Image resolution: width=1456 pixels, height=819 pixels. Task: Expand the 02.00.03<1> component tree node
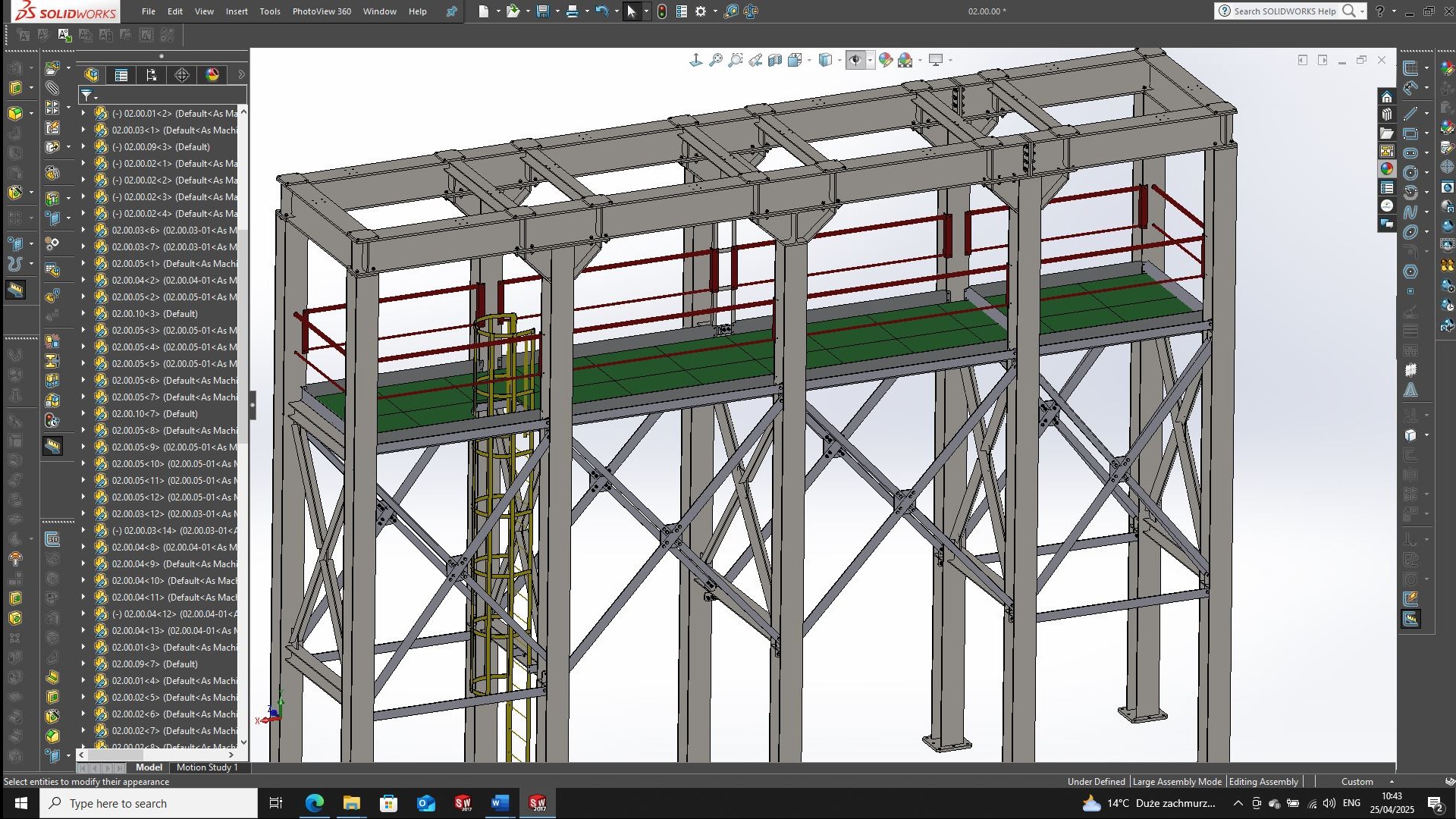point(83,130)
